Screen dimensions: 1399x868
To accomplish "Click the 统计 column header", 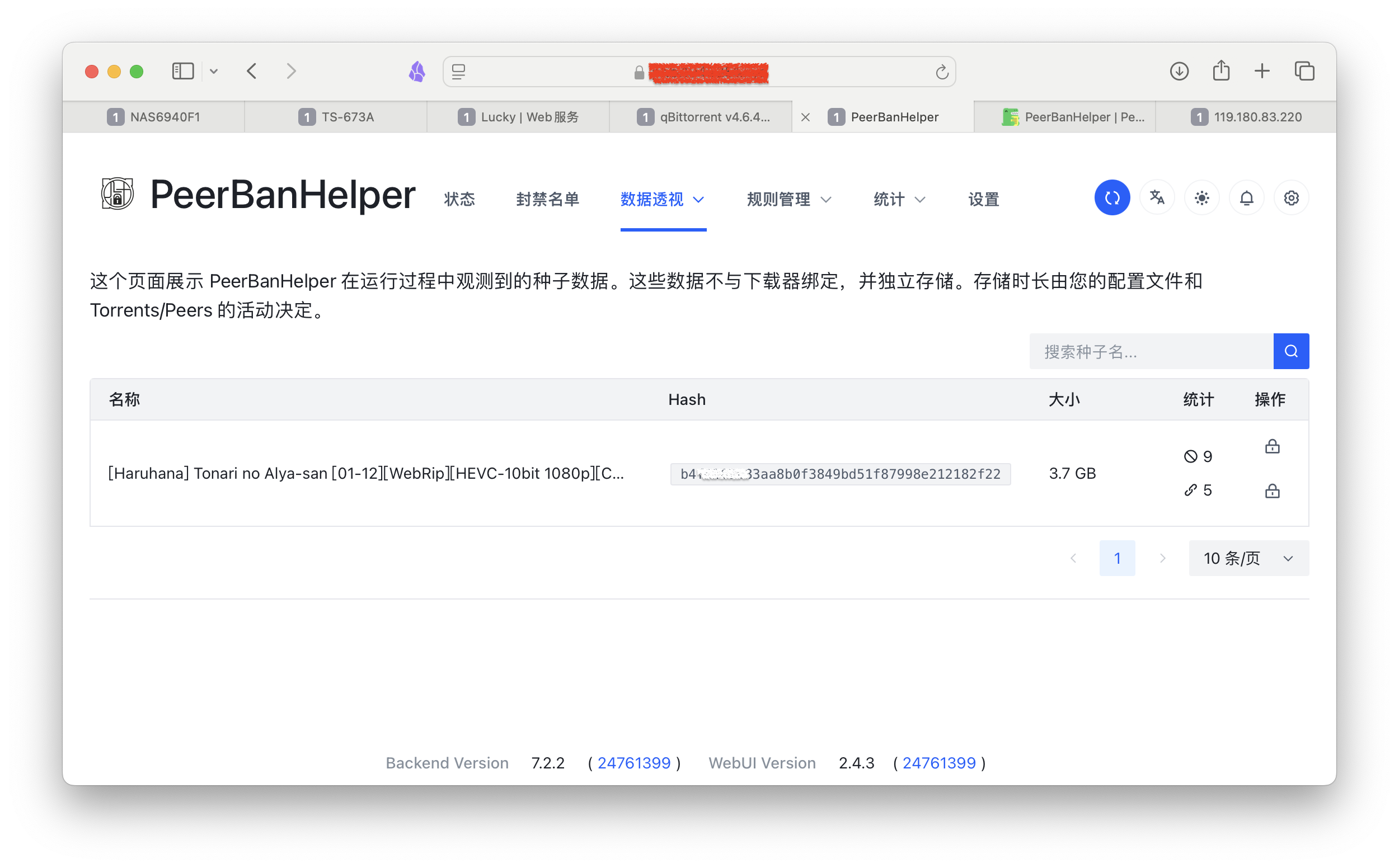I will (1199, 399).
